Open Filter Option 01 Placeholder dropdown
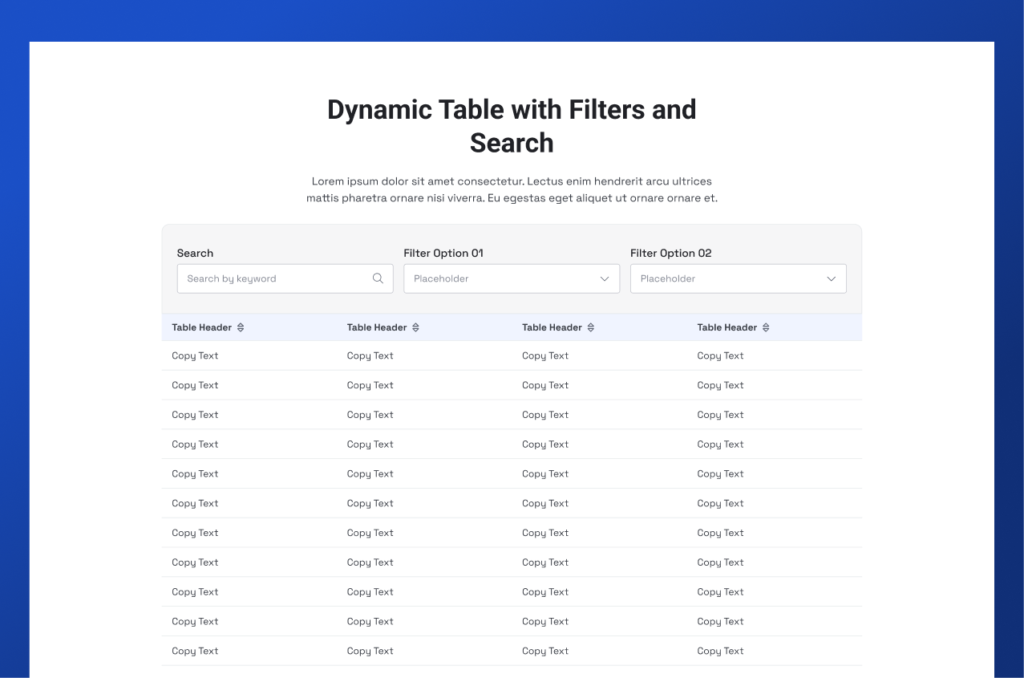Viewport: 1024px width, 678px height. [x=500, y=279]
